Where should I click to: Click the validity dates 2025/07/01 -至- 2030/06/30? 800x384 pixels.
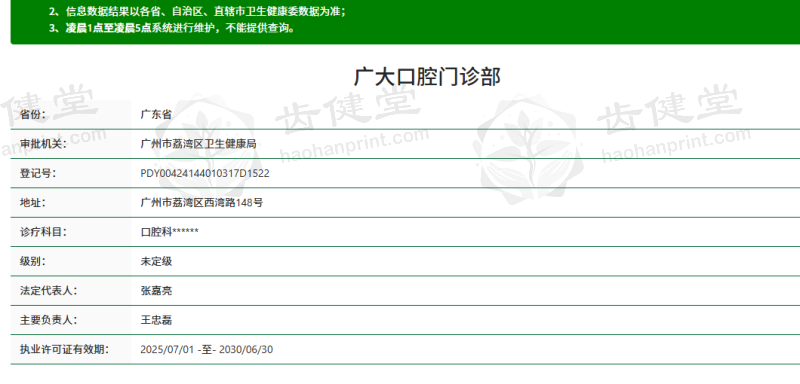coord(207,349)
